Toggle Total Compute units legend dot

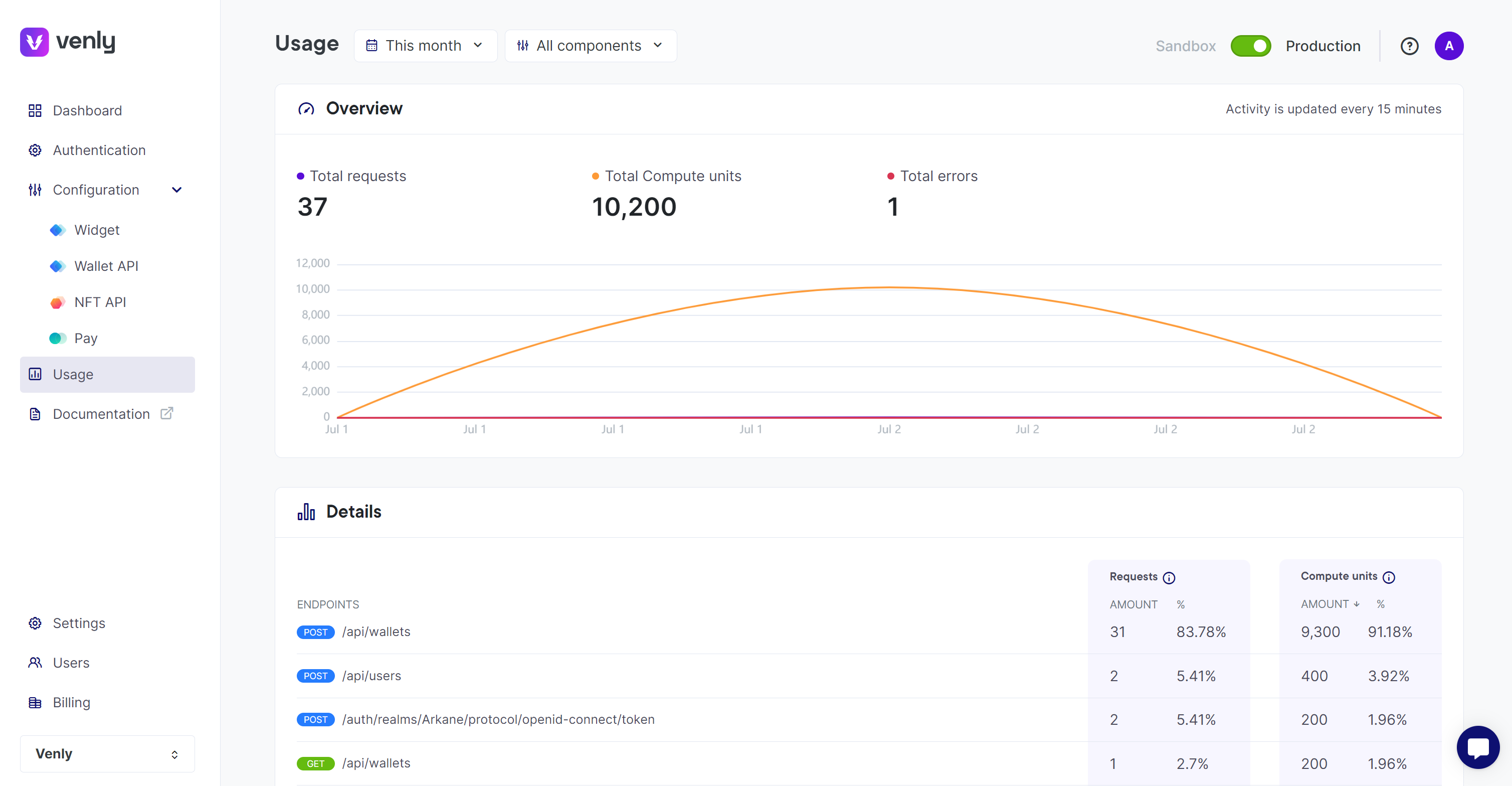[x=595, y=176]
